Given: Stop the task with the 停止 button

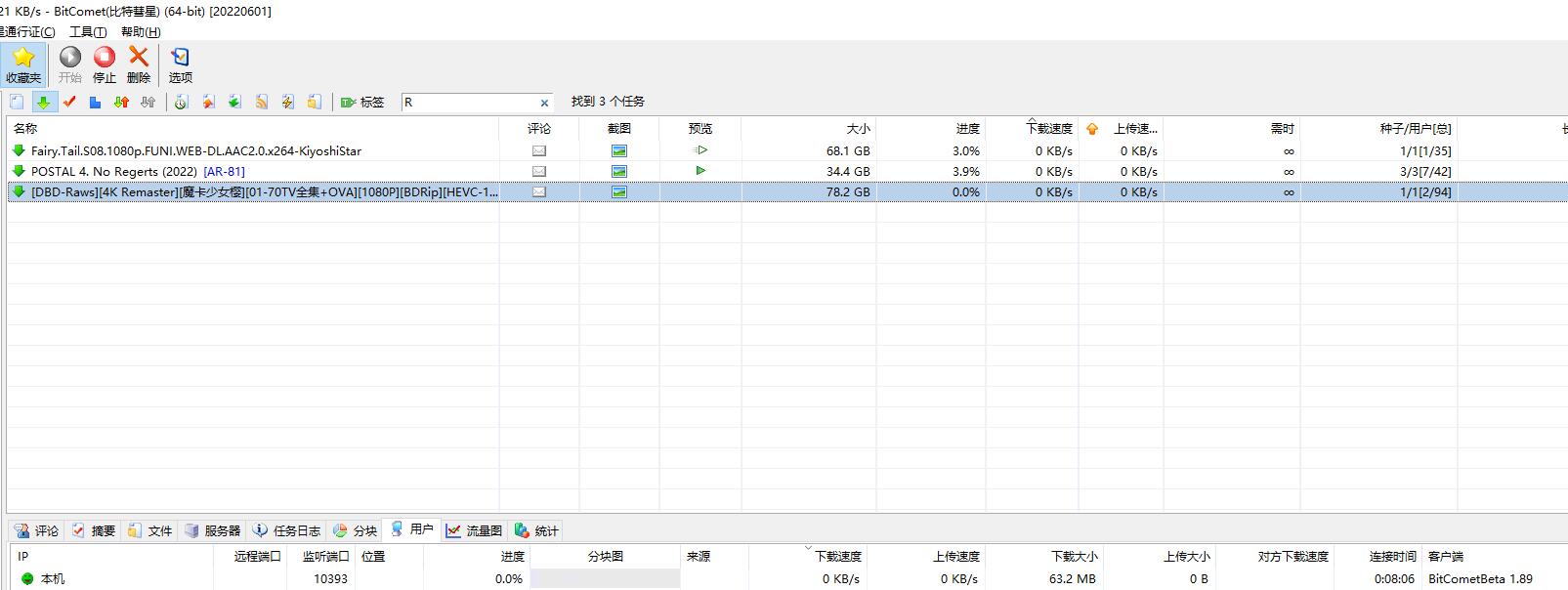Looking at the screenshot, I should [x=105, y=65].
